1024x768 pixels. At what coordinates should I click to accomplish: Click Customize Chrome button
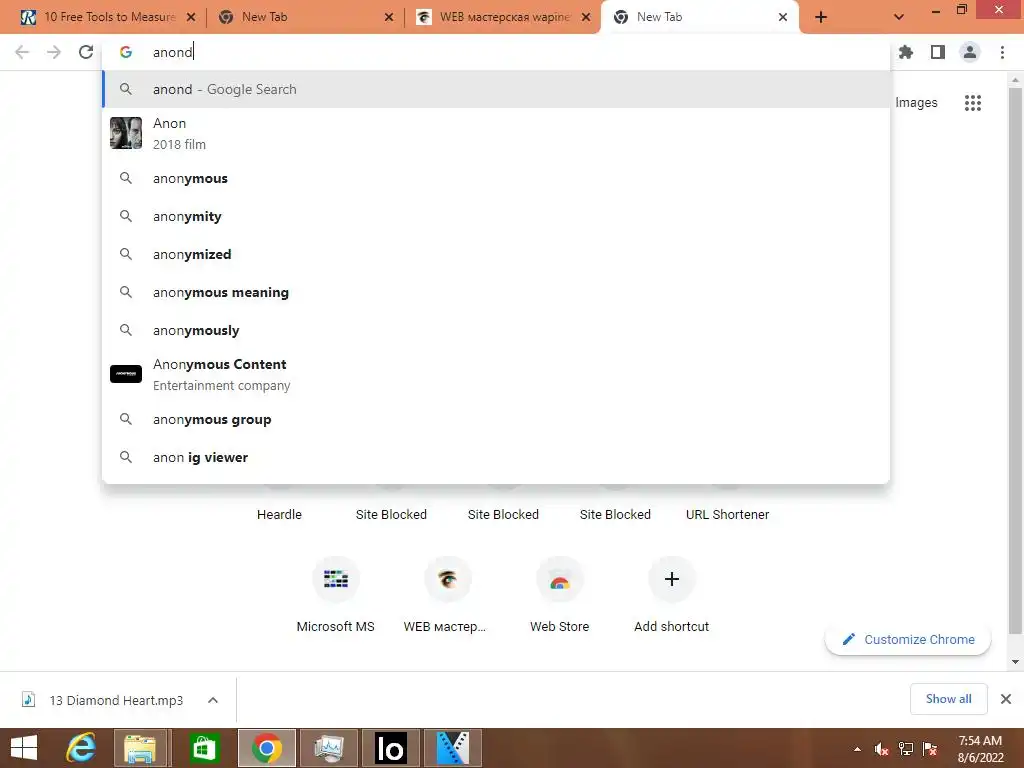908,639
